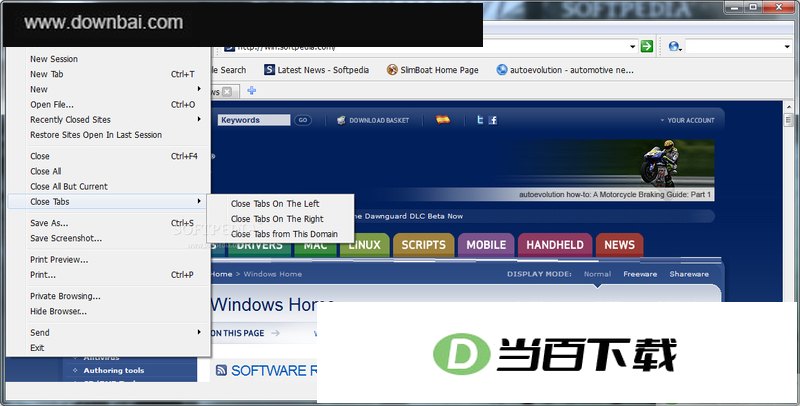The image size is (800, 406).
Task: Open the SCRIPTS category tab
Action: 423,245
